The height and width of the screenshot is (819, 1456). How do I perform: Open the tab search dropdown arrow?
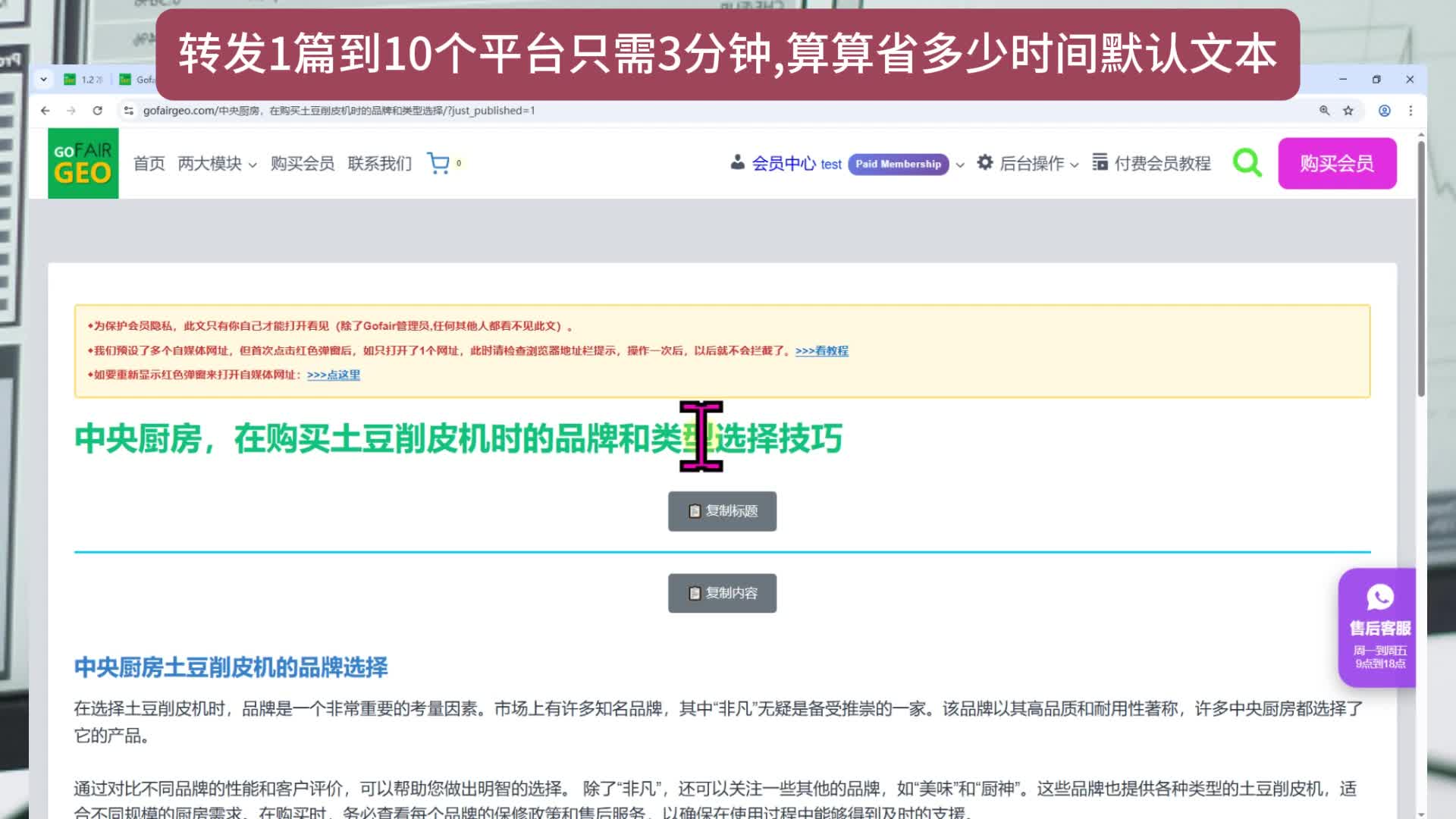point(44,79)
